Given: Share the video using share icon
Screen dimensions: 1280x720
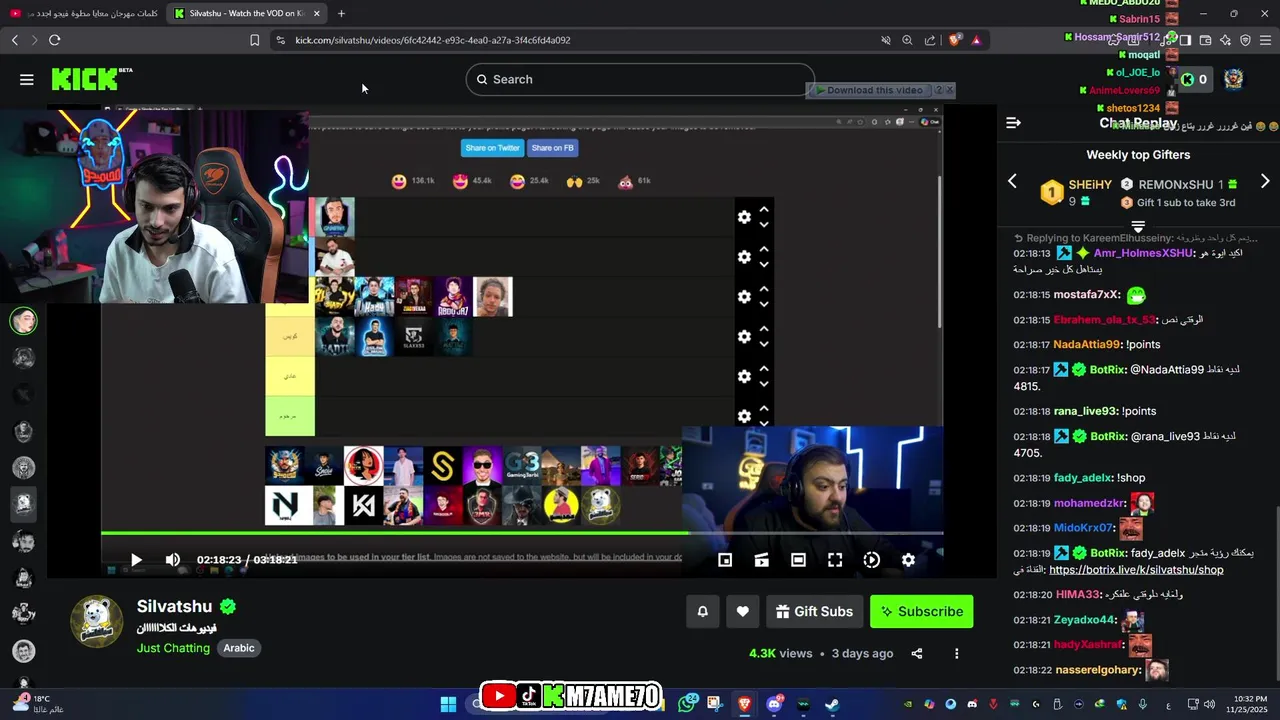Looking at the screenshot, I should coord(916,654).
